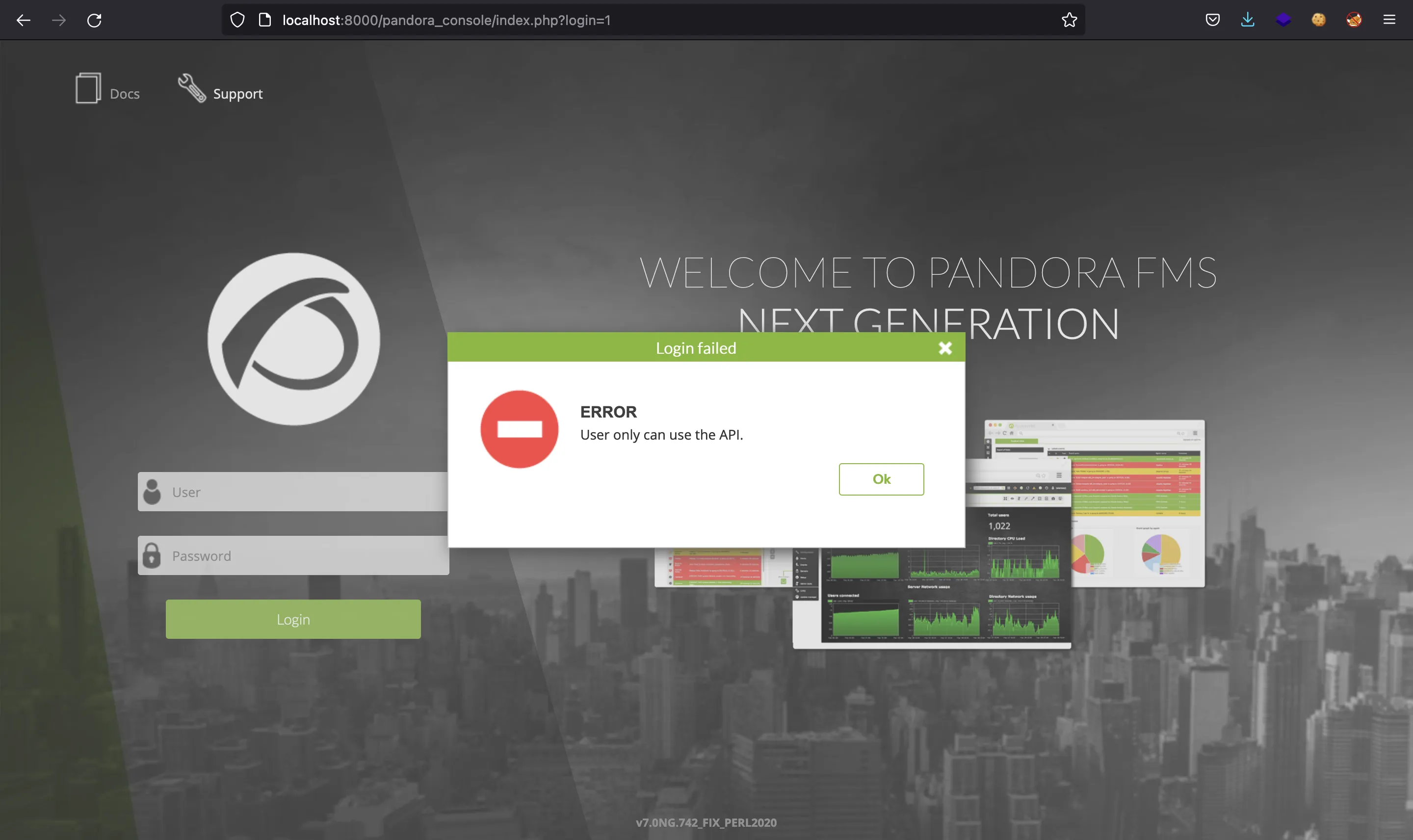Click the padlock password icon

(152, 555)
